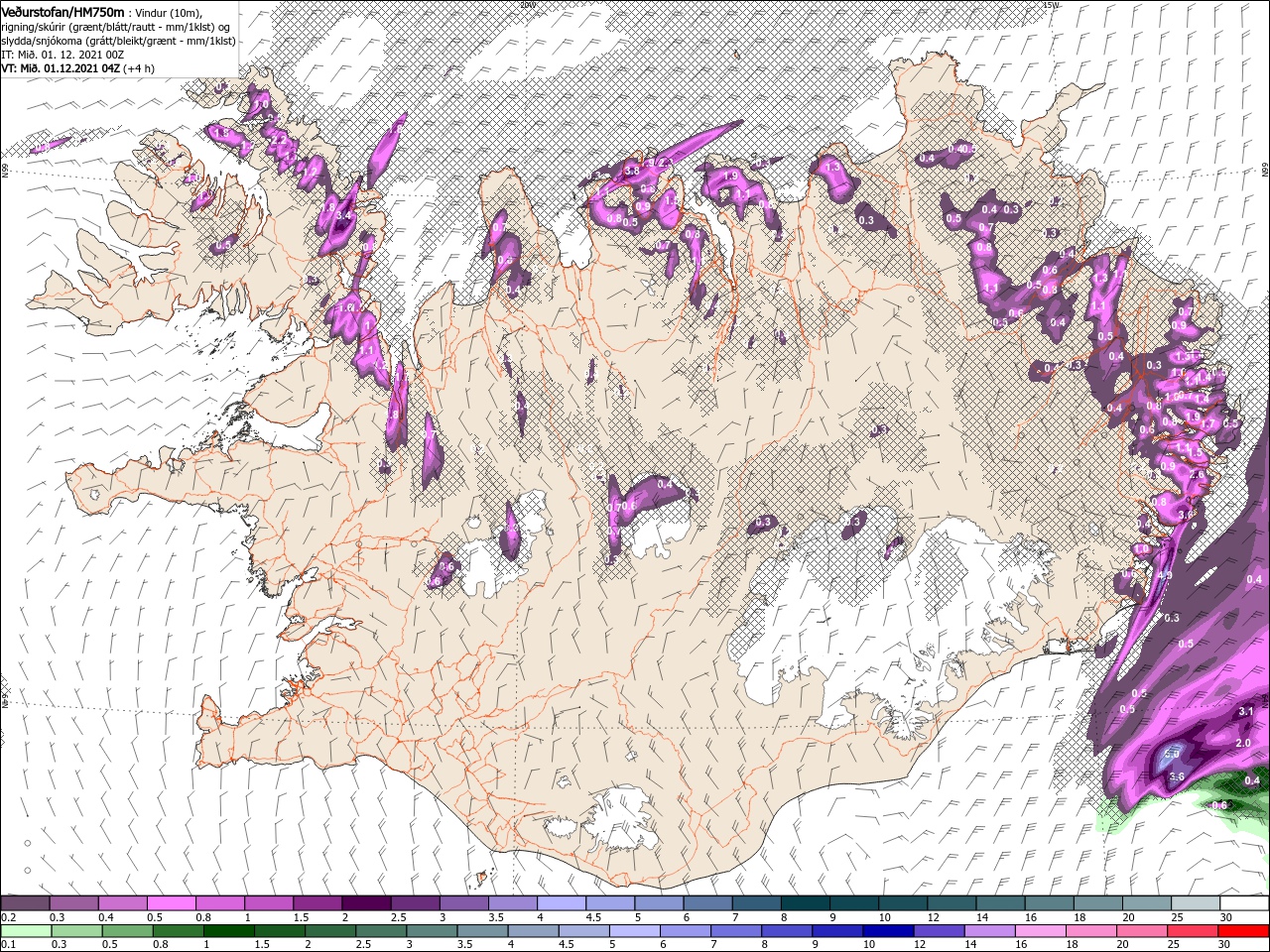Select the 'VT: Mið. 01.12.2021 04Z (+4 h)' line

[79, 68]
